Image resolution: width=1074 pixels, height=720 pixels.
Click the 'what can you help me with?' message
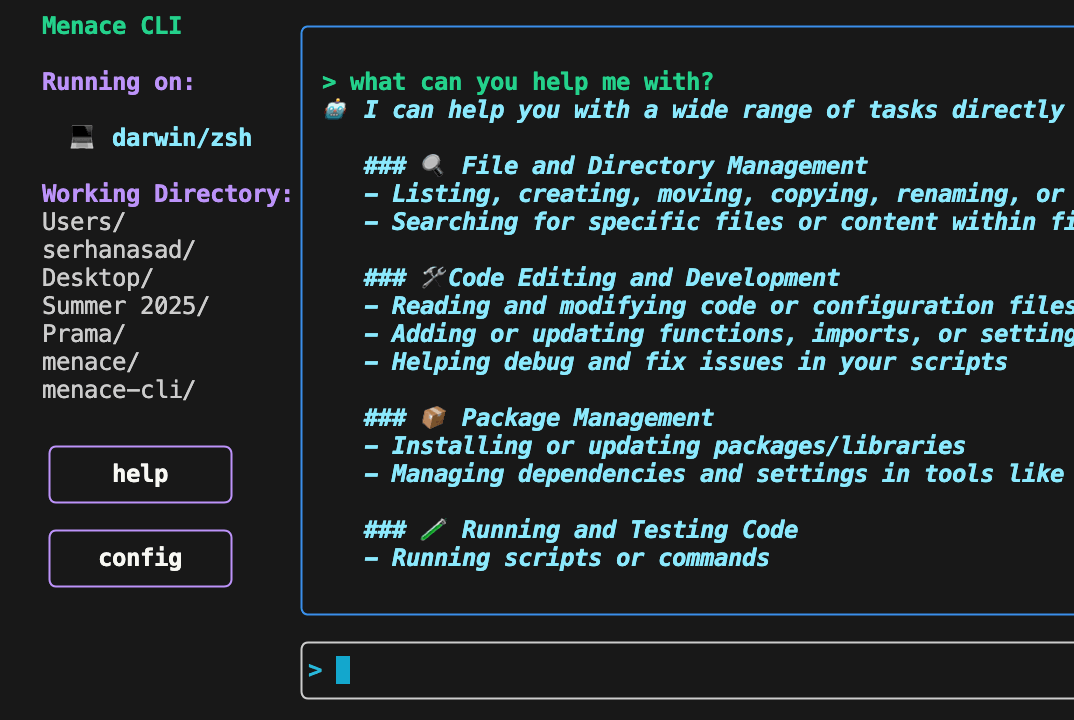coord(531,82)
